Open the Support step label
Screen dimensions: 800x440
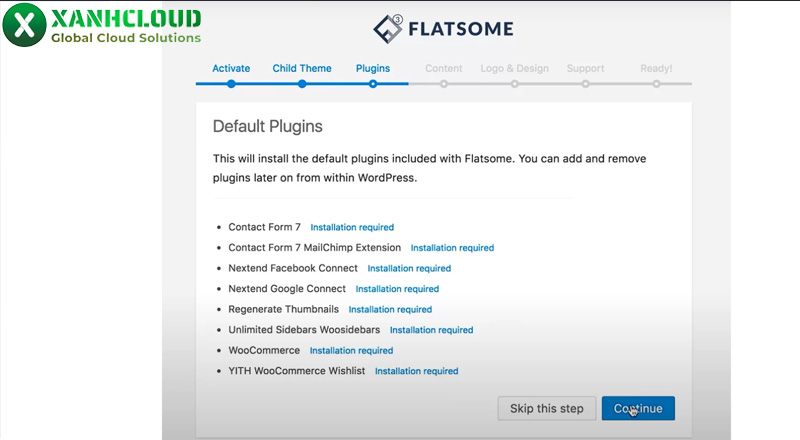tap(585, 69)
